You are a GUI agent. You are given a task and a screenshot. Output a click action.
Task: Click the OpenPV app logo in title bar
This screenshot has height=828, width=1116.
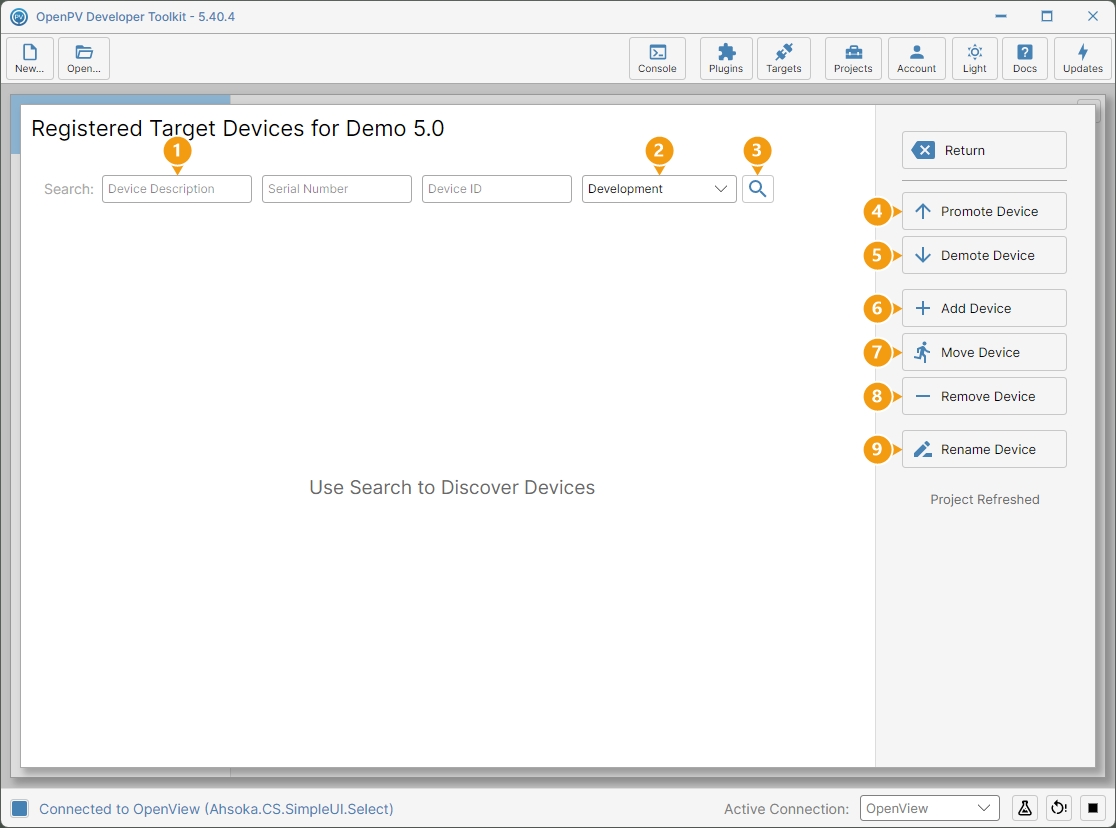pyautogui.click(x=19, y=16)
